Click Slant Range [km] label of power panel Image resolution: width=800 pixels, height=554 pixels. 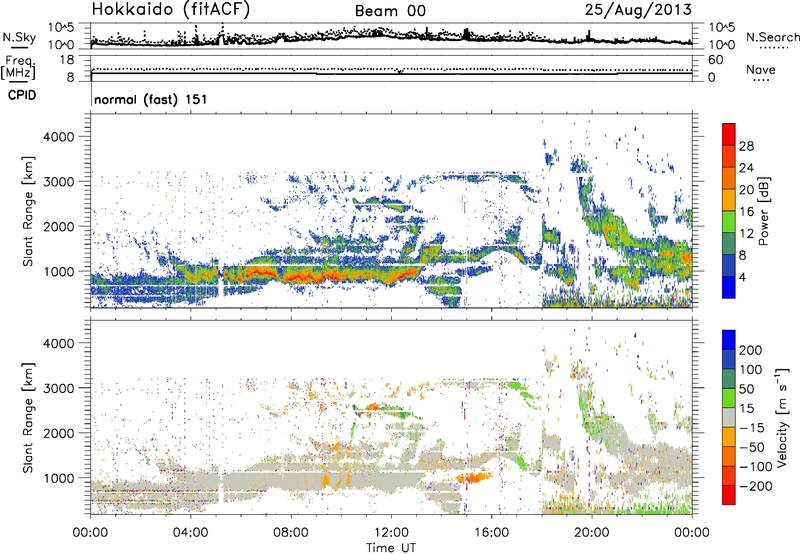(x=29, y=211)
